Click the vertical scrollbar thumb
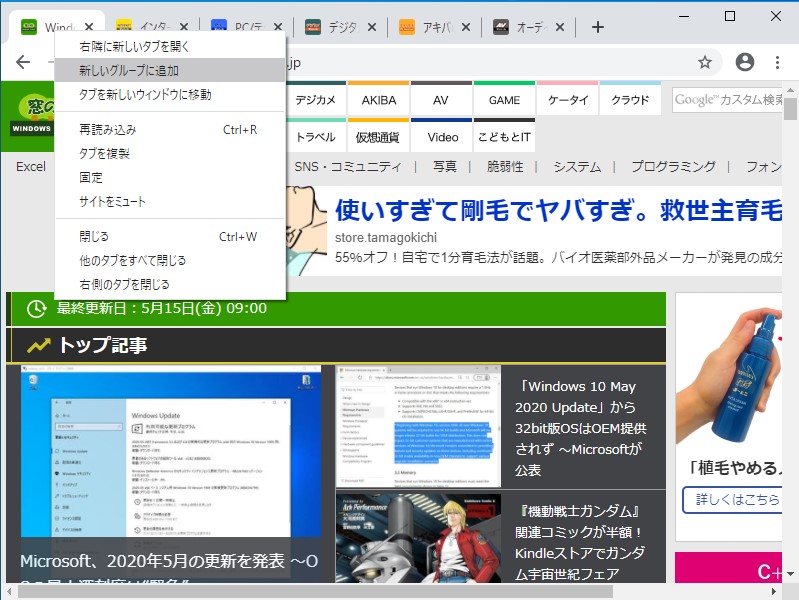The height and width of the screenshot is (600, 799). click(x=790, y=109)
